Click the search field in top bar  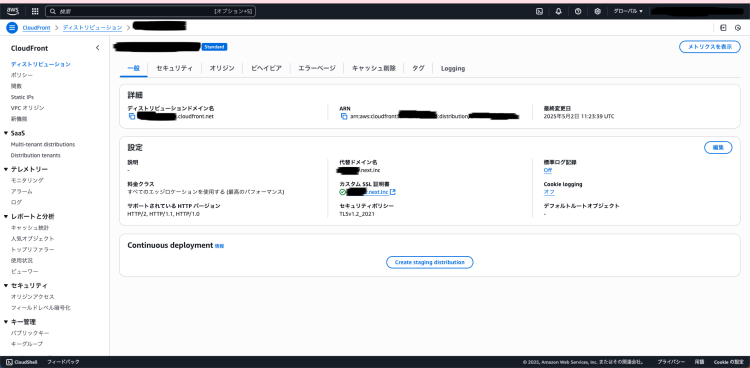[150, 11]
